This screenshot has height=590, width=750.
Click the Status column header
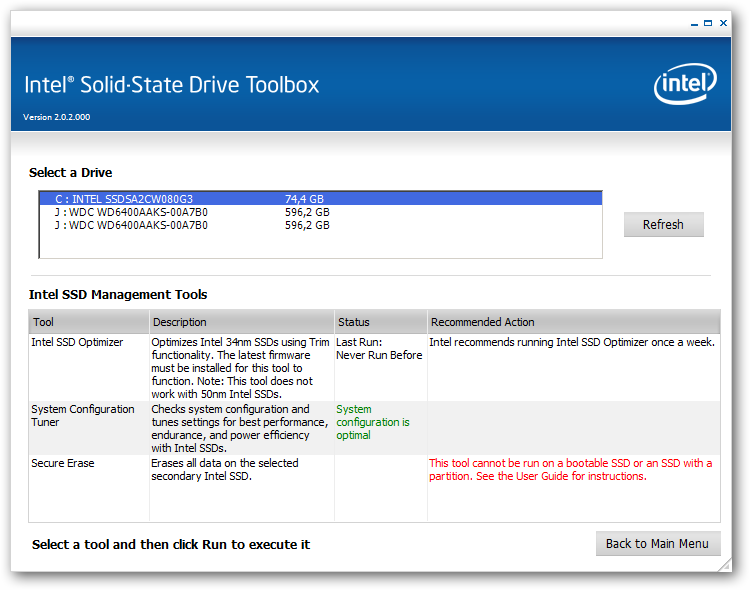coord(381,322)
